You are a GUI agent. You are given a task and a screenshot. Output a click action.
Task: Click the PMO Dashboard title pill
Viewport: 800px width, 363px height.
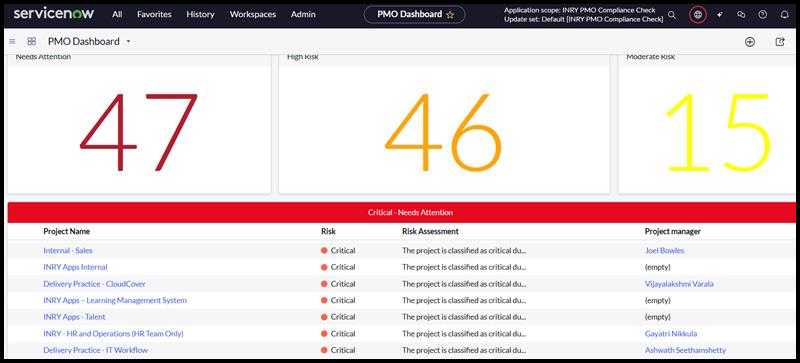coord(414,14)
